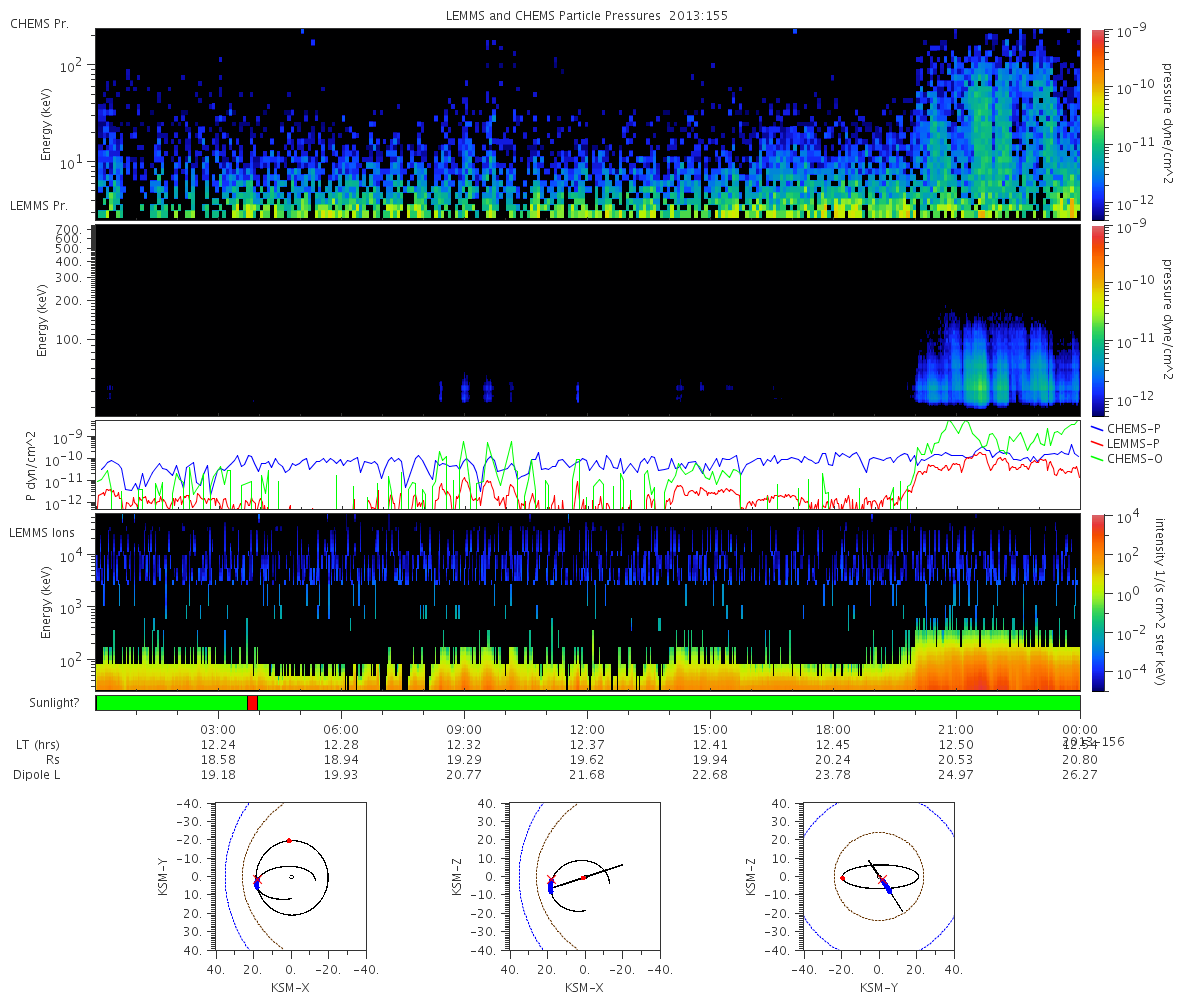Click the Rs row label

[x=51, y=760]
